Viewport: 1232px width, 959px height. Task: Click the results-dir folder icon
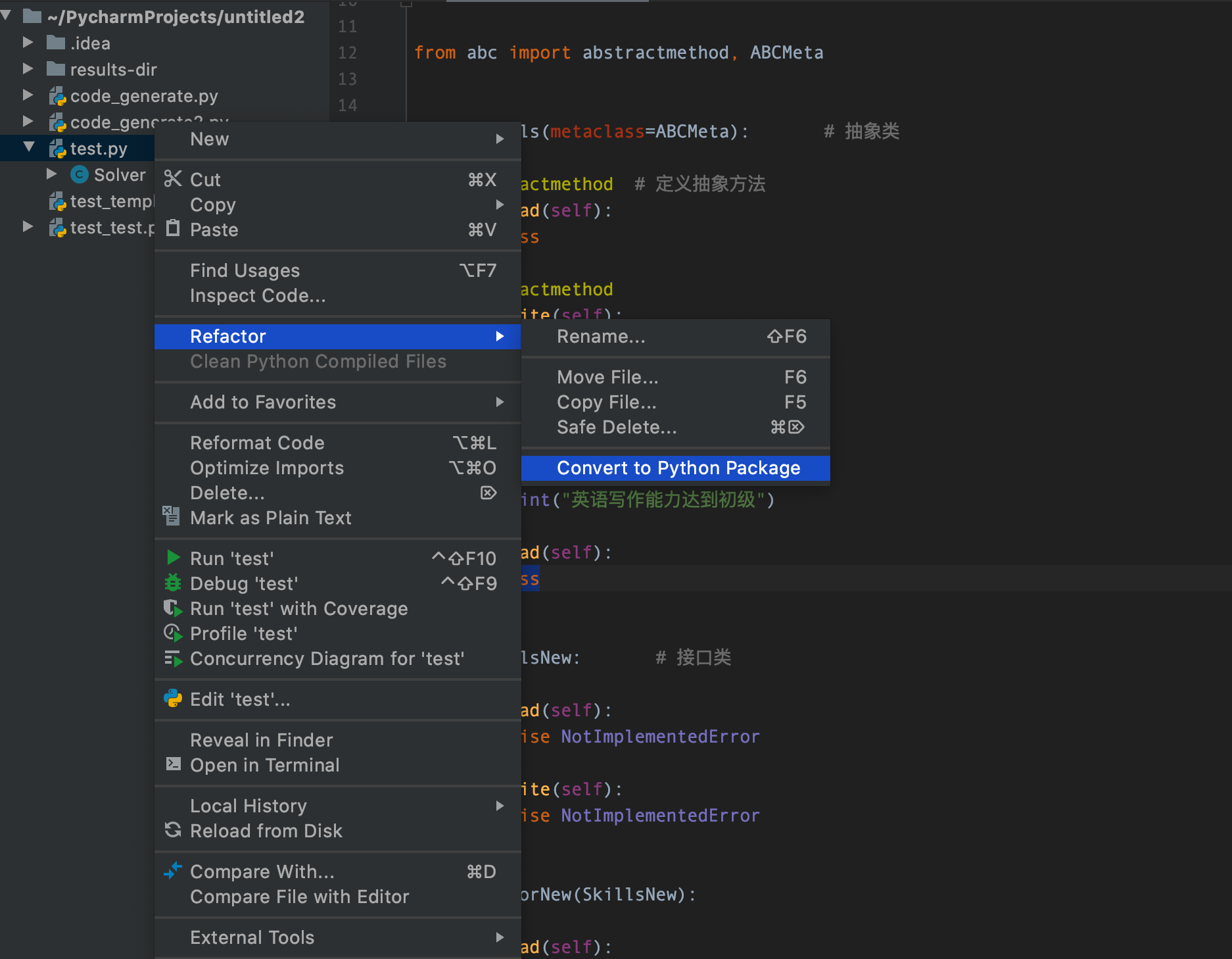57,69
